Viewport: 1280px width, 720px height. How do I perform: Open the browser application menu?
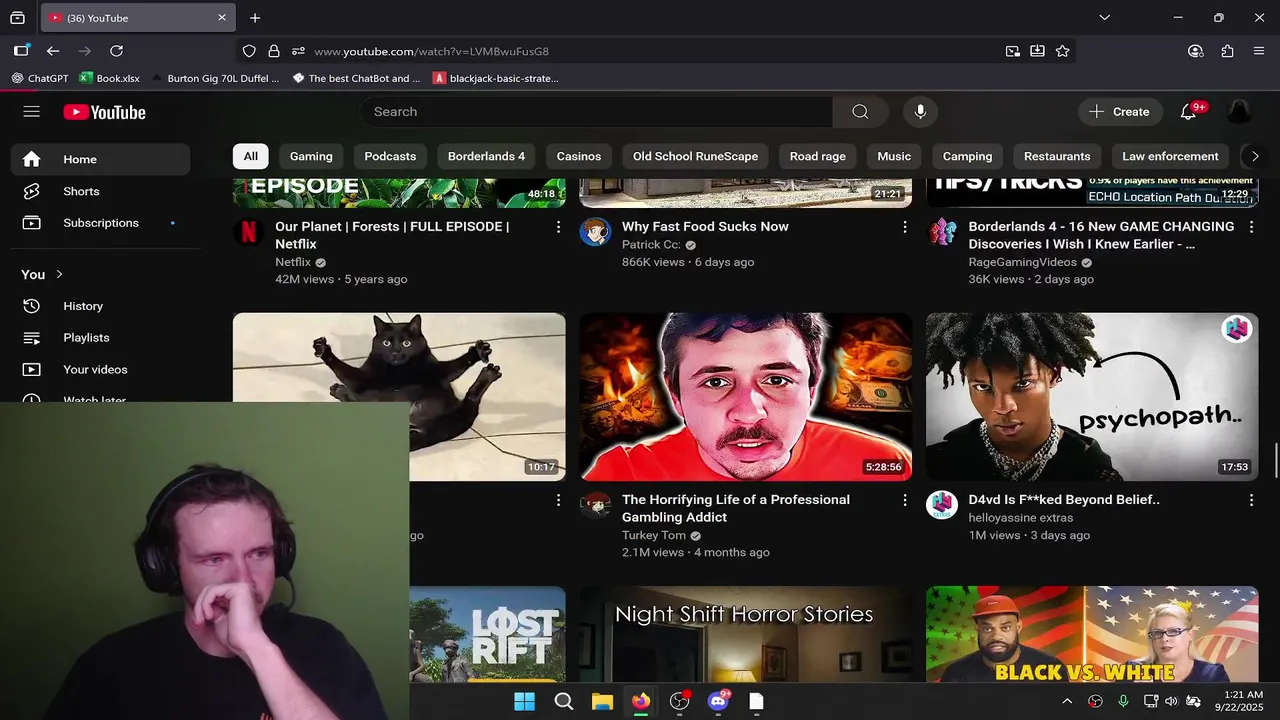(x=1259, y=51)
